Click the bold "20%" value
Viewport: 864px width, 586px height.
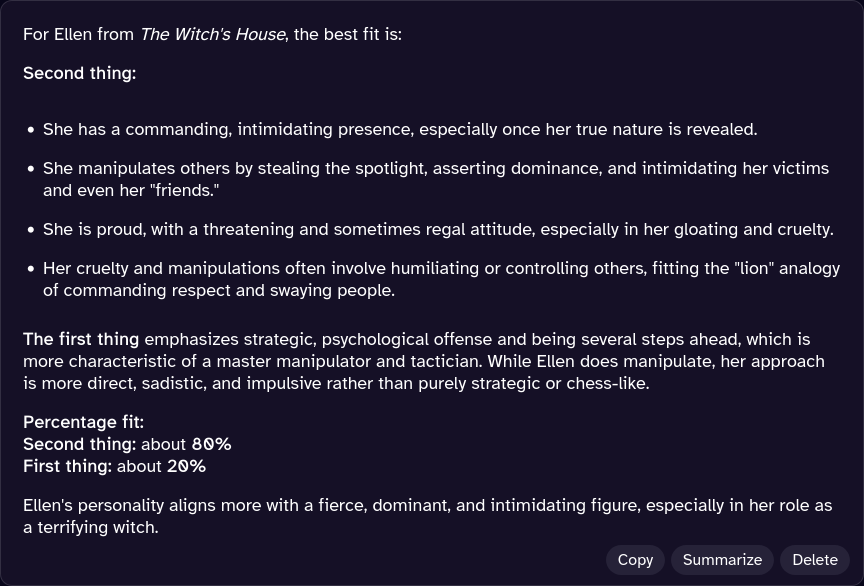click(x=186, y=466)
